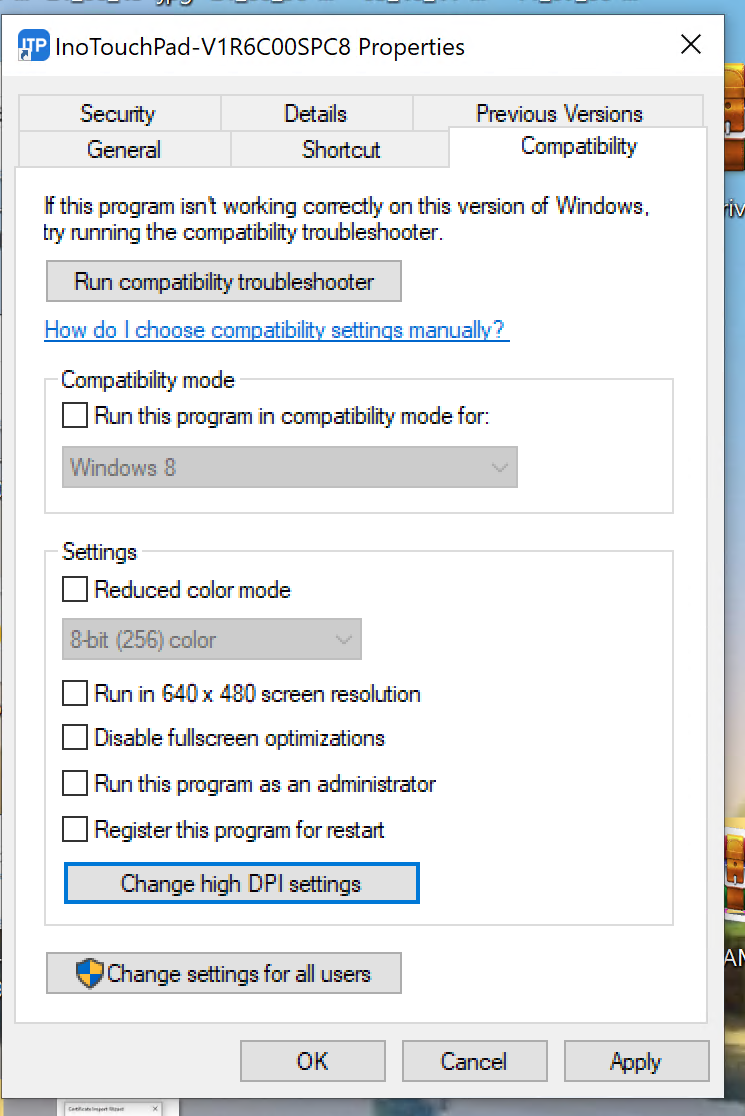
Task: Switch to the Security tab
Action: point(118,114)
